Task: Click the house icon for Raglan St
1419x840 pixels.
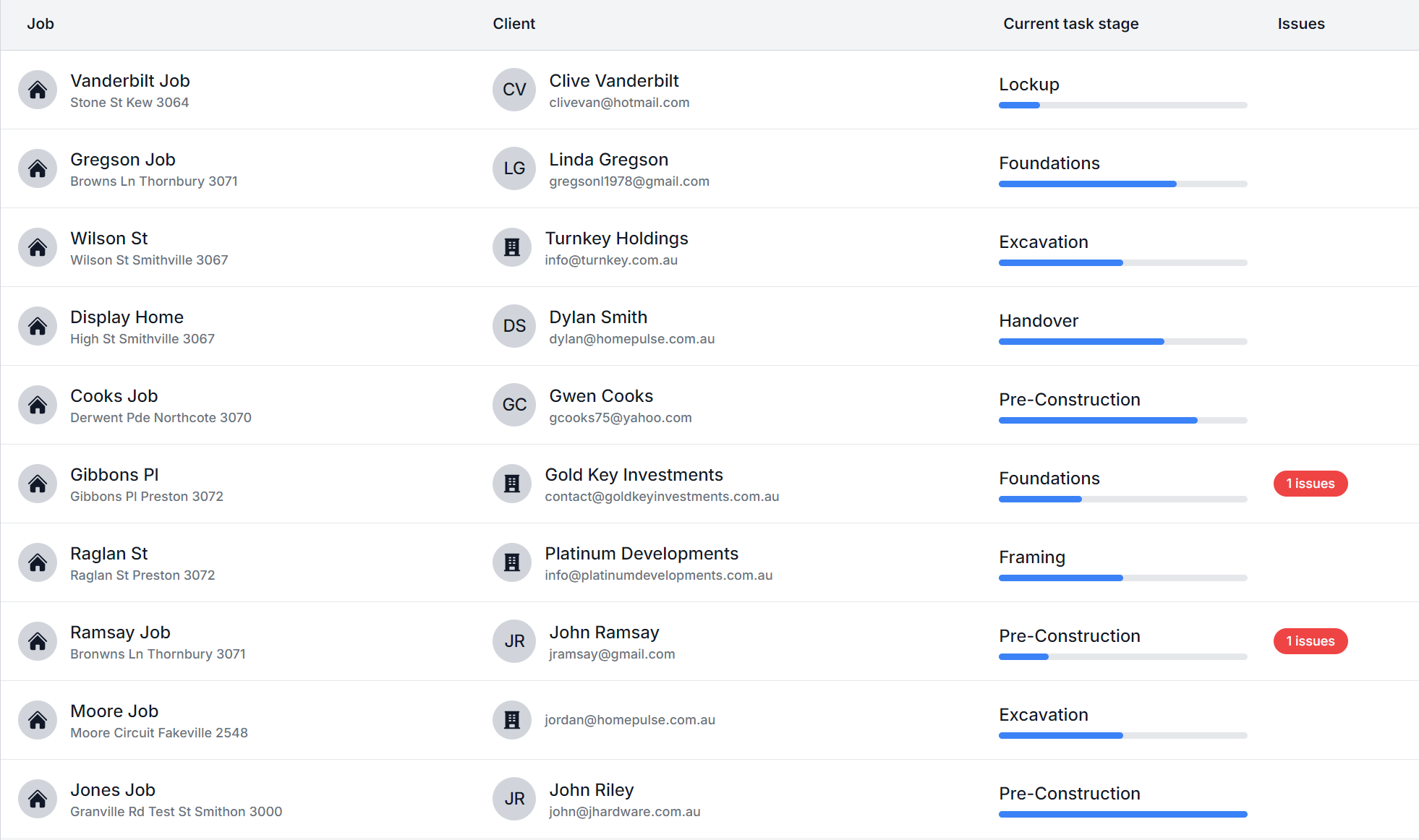Action: click(x=38, y=562)
